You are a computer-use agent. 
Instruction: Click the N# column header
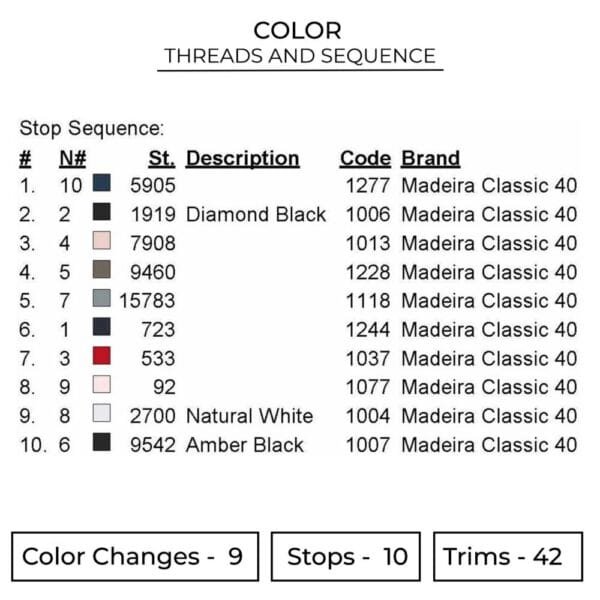tap(73, 158)
